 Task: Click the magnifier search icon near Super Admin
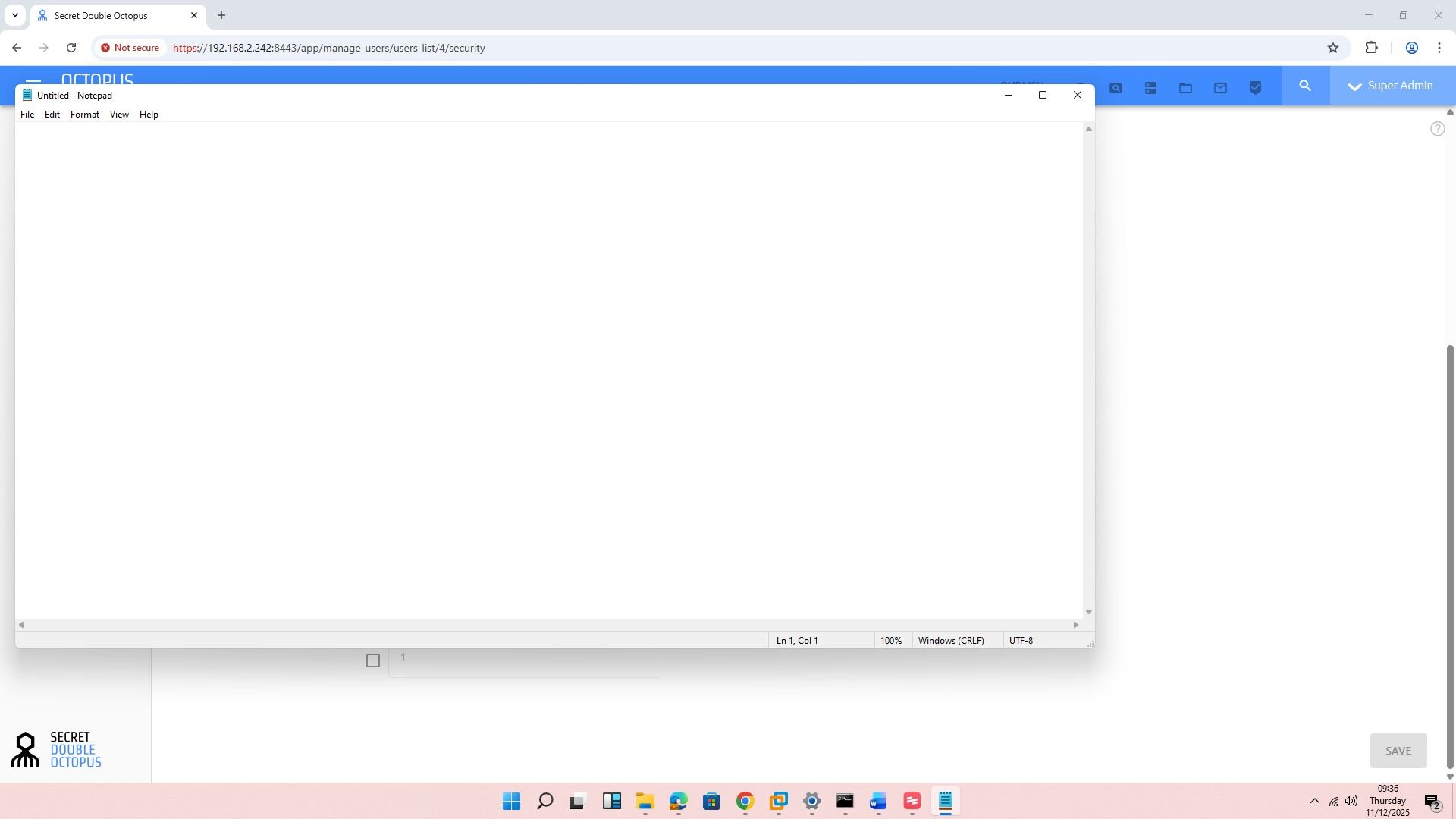(x=1304, y=86)
